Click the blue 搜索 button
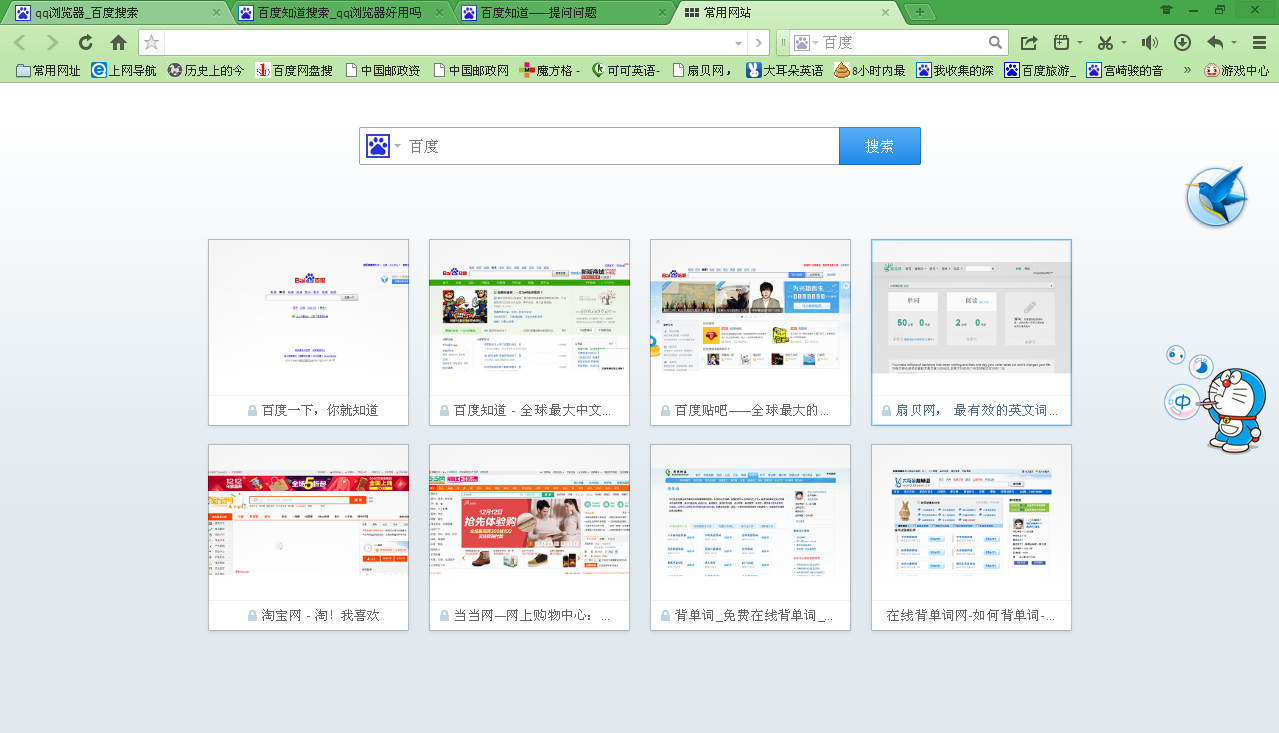Screen dimensions: 1279x733 tap(879, 146)
